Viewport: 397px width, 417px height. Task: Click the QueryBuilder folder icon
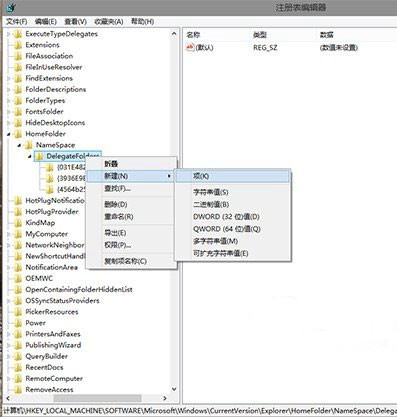point(18,356)
